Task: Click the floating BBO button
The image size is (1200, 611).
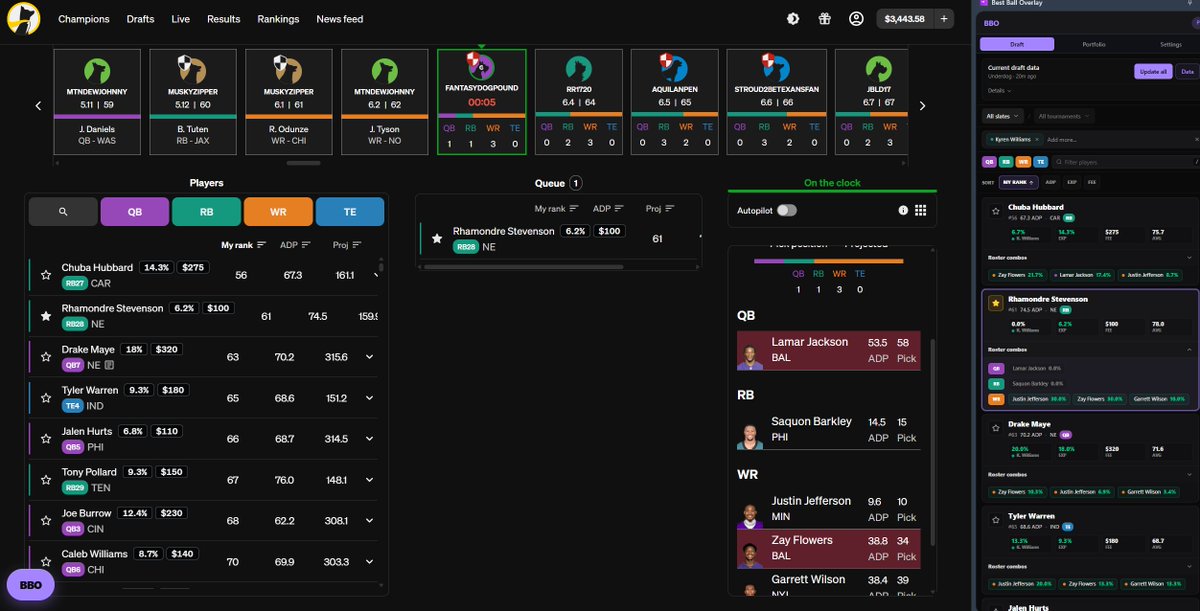Action: click(x=31, y=585)
